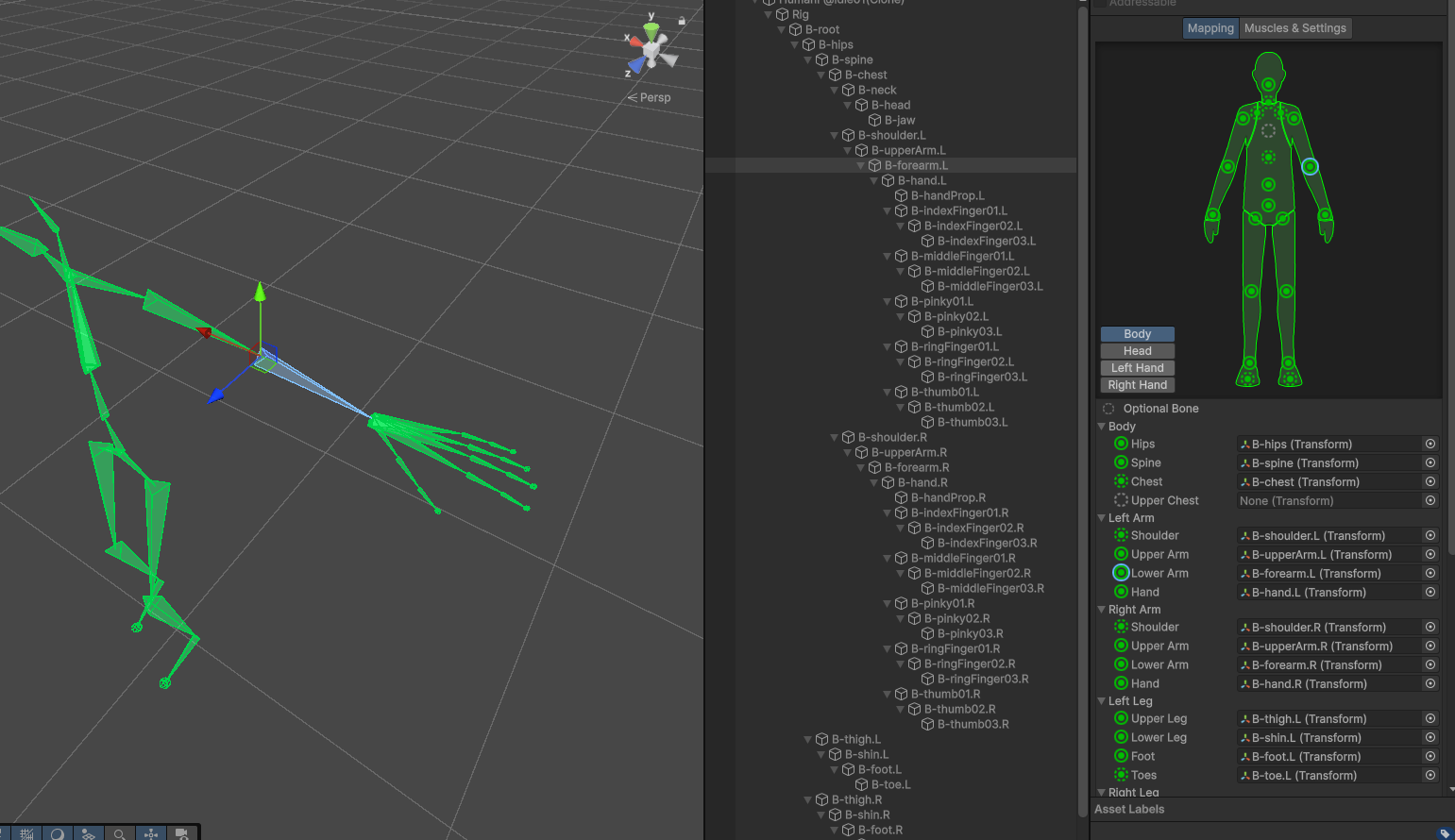Toggle the scene grid visibility button
The width and height of the screenshot is (1455, 840).
point(26,833)
